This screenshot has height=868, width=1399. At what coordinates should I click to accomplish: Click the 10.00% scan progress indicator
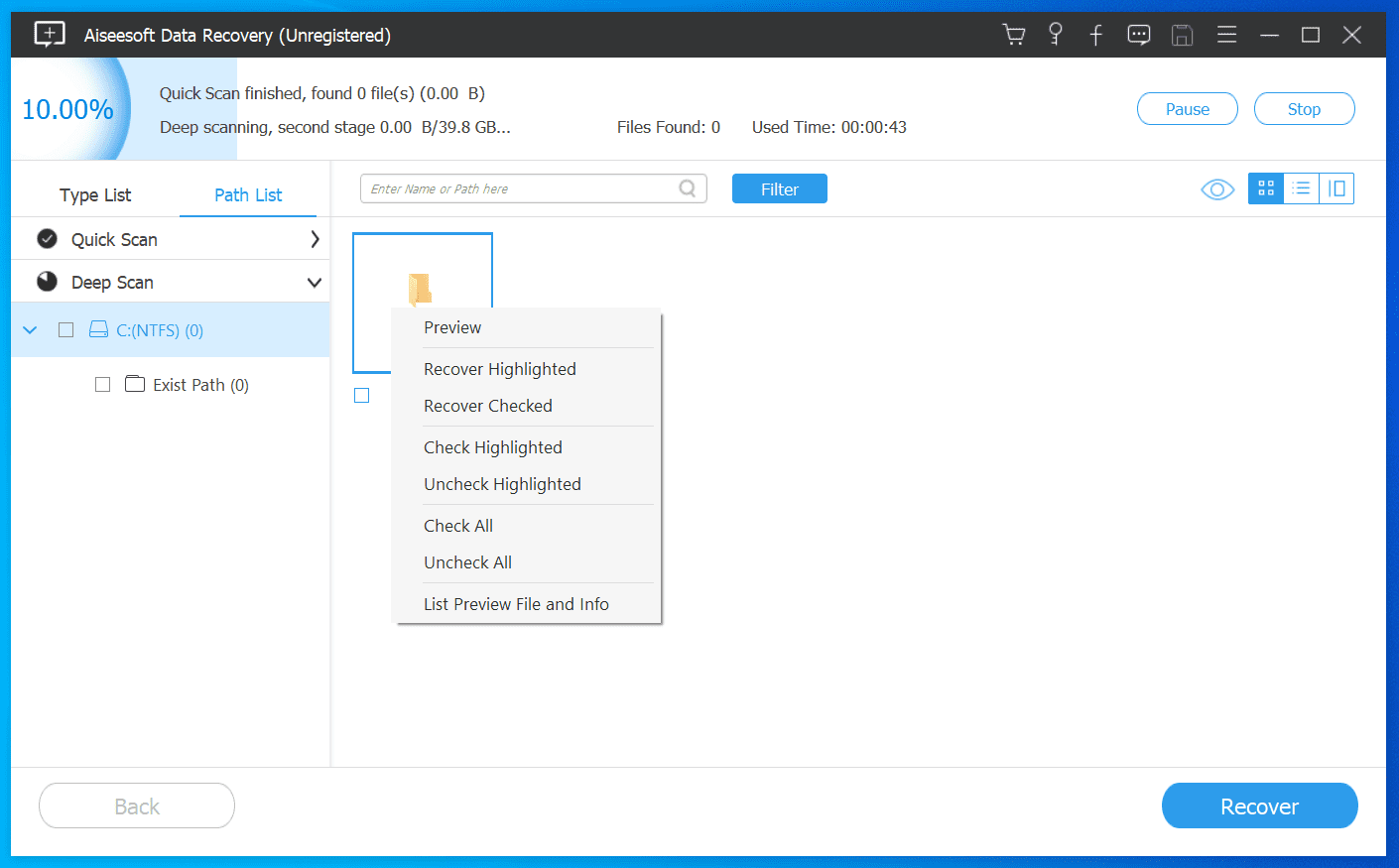67,109
